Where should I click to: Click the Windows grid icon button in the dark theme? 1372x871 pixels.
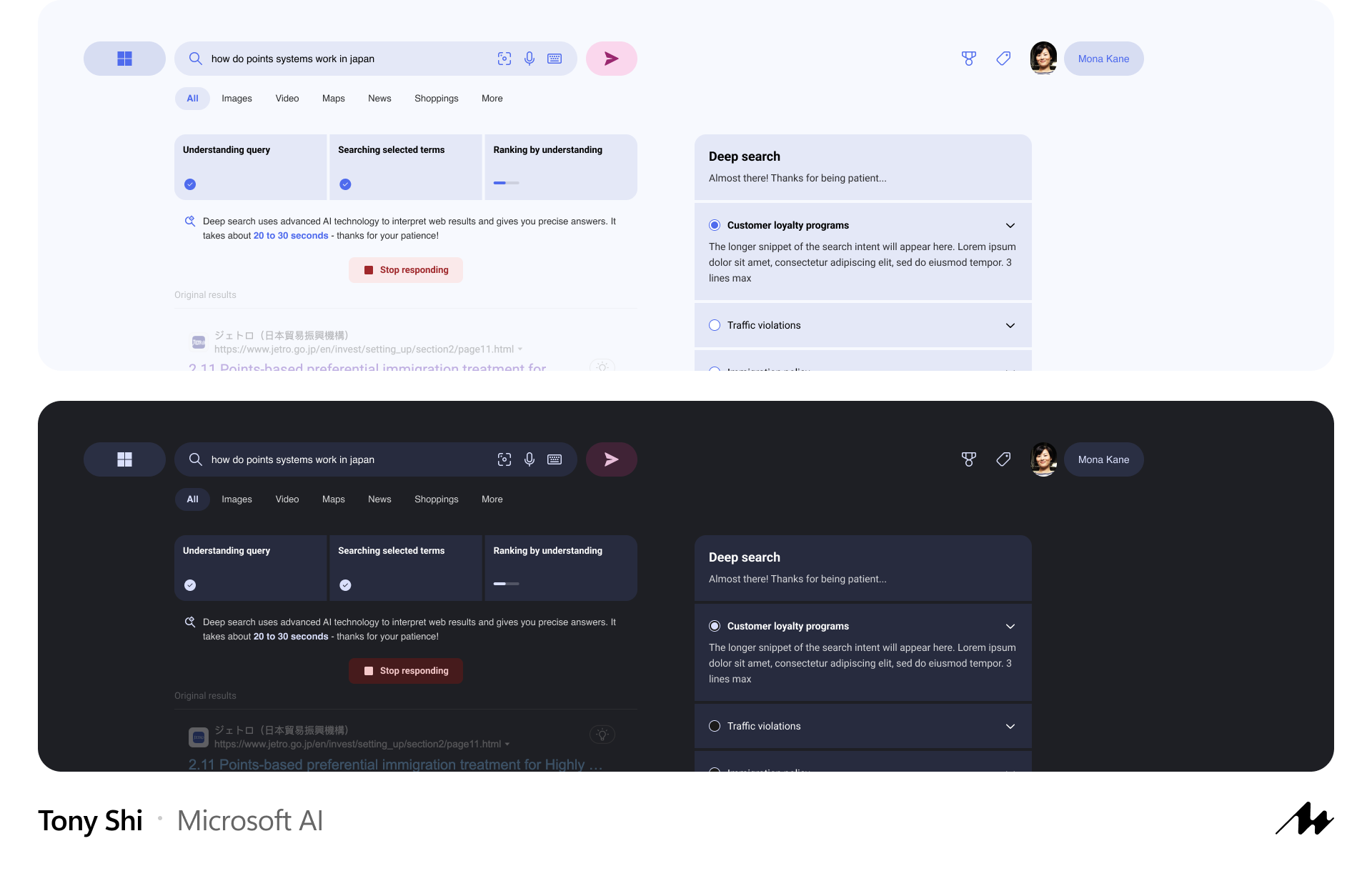click(124, 459)
